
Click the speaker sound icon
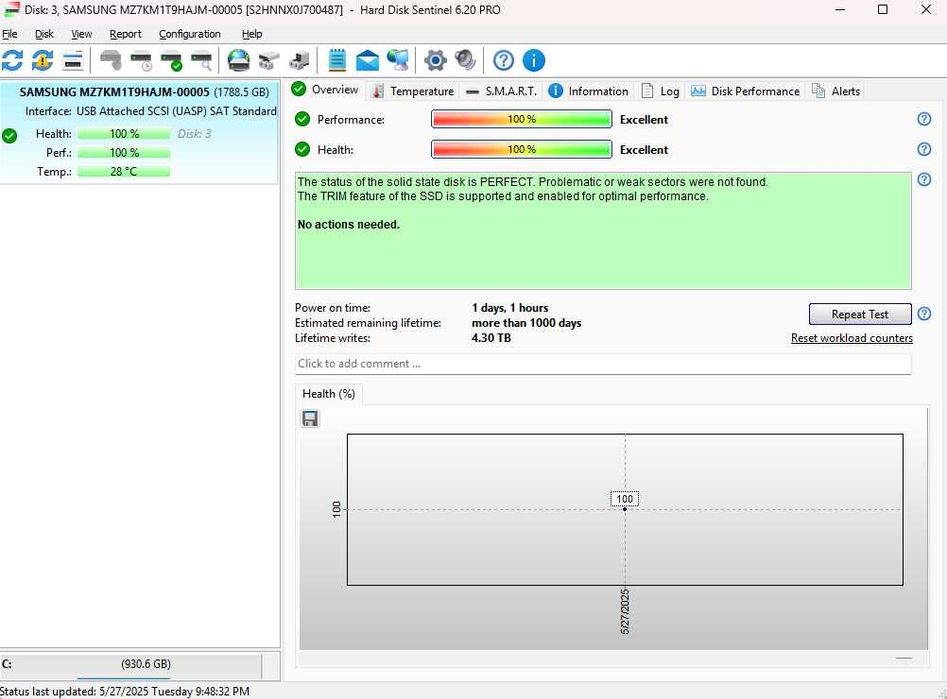465,60
